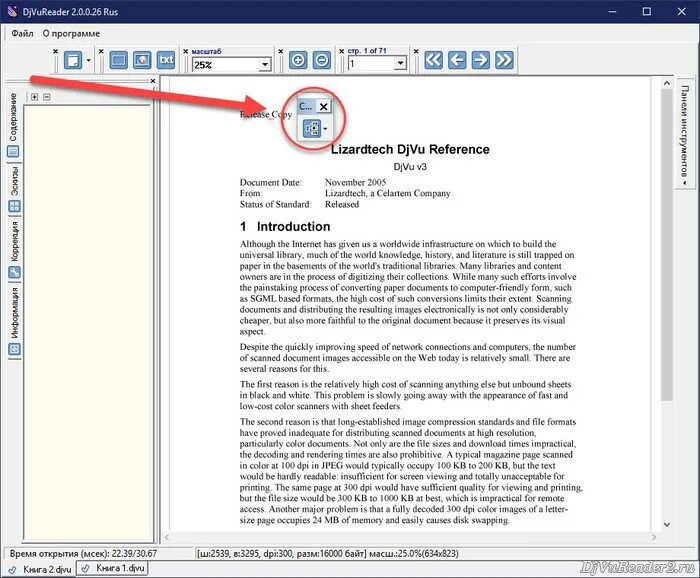The width and height of the screenshot is (700, 578).
Task: Click the '1 Introduction' heading
Action: tap(285, 227)
